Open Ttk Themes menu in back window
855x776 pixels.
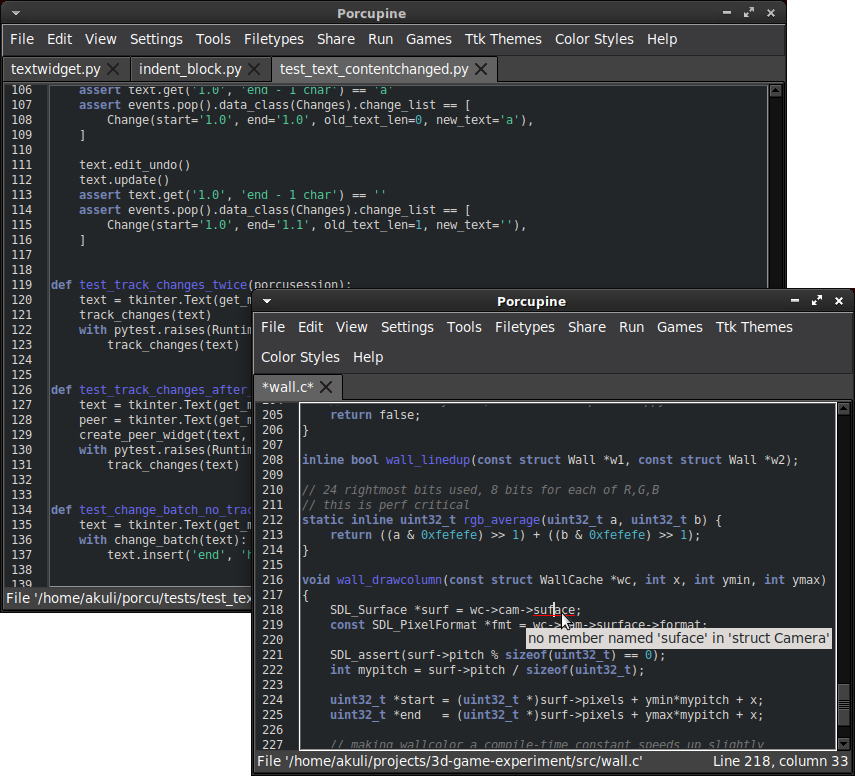click(x=503, y=39)
